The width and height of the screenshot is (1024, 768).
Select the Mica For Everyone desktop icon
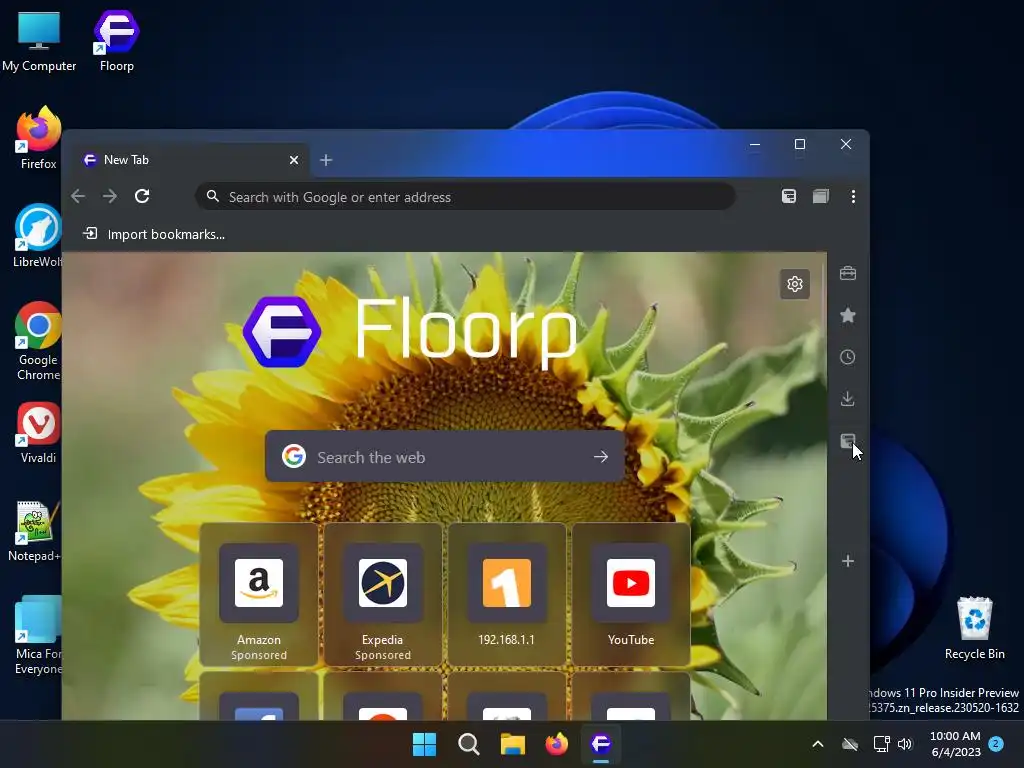tap(37, 635)
